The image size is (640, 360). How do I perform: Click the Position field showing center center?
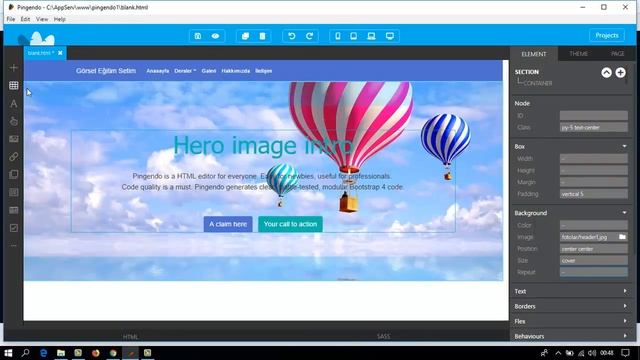(x=593, y=249)
